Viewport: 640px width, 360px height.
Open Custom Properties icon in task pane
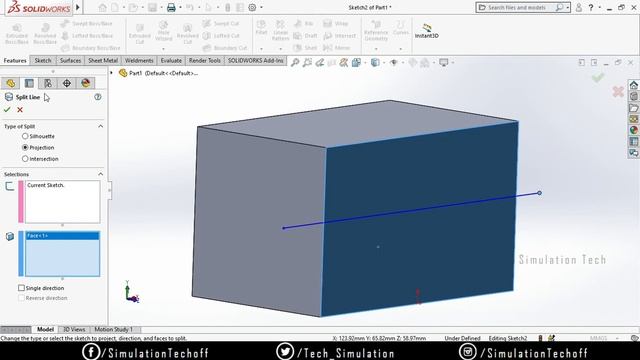[x=633, y=141]
